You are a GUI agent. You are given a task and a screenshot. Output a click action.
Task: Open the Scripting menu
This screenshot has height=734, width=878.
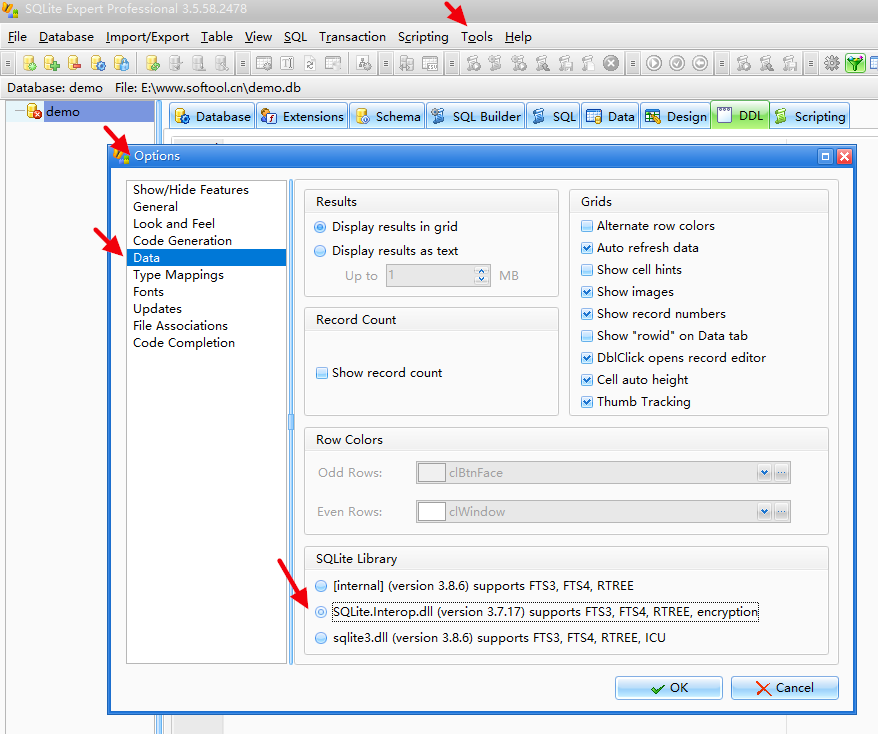pyautogui.click(x=423, y=37)
